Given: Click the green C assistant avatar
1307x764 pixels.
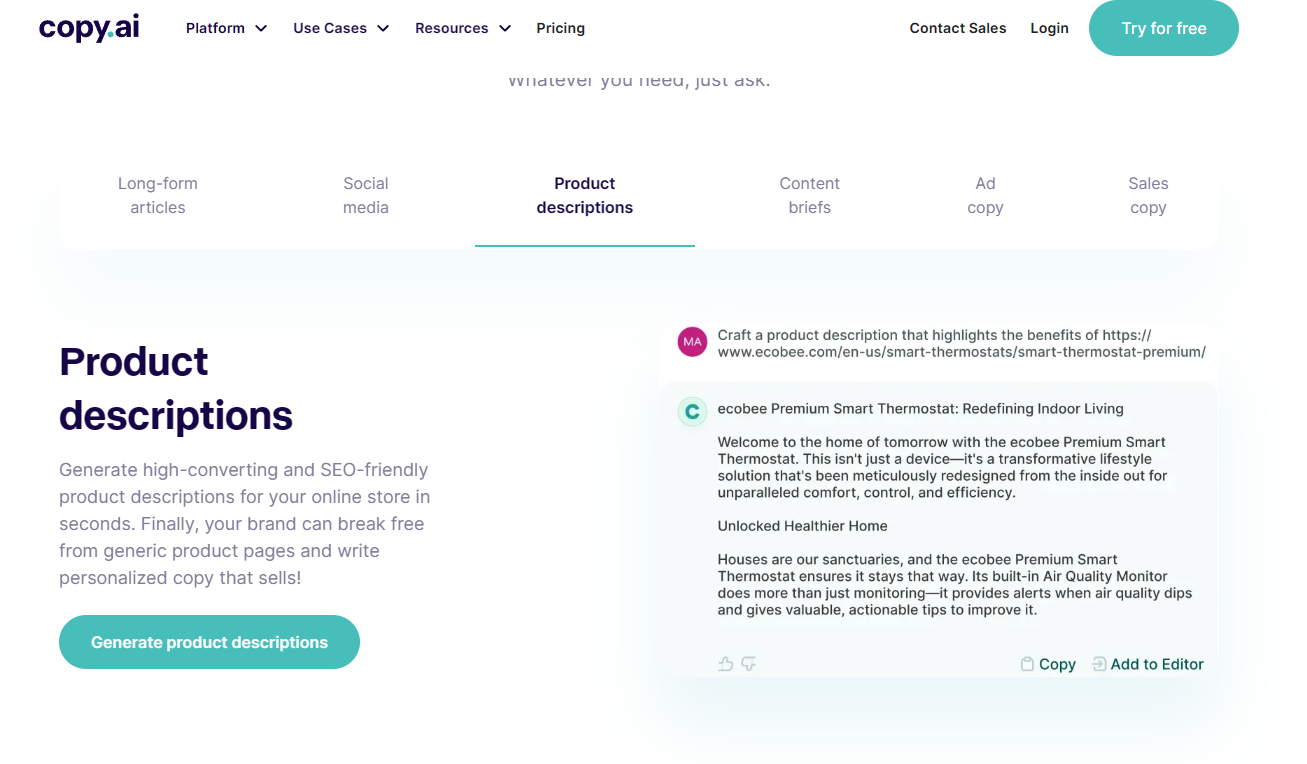Looking at the screenshot, I should (x=692, y=412).
